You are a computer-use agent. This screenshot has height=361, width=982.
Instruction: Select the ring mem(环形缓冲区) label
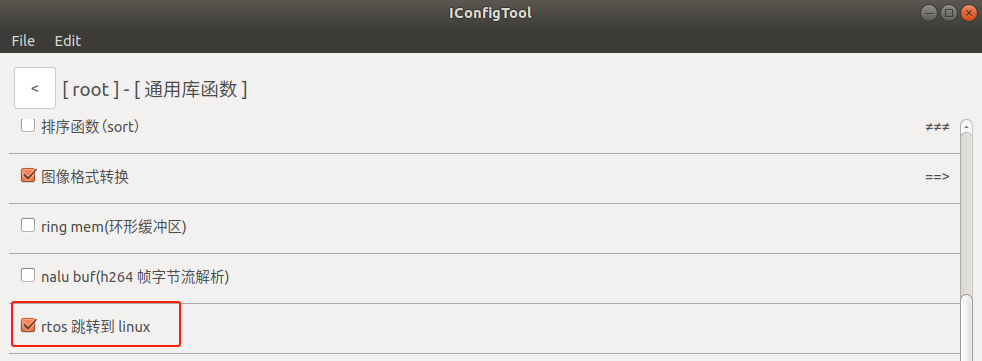coord(114,226)
